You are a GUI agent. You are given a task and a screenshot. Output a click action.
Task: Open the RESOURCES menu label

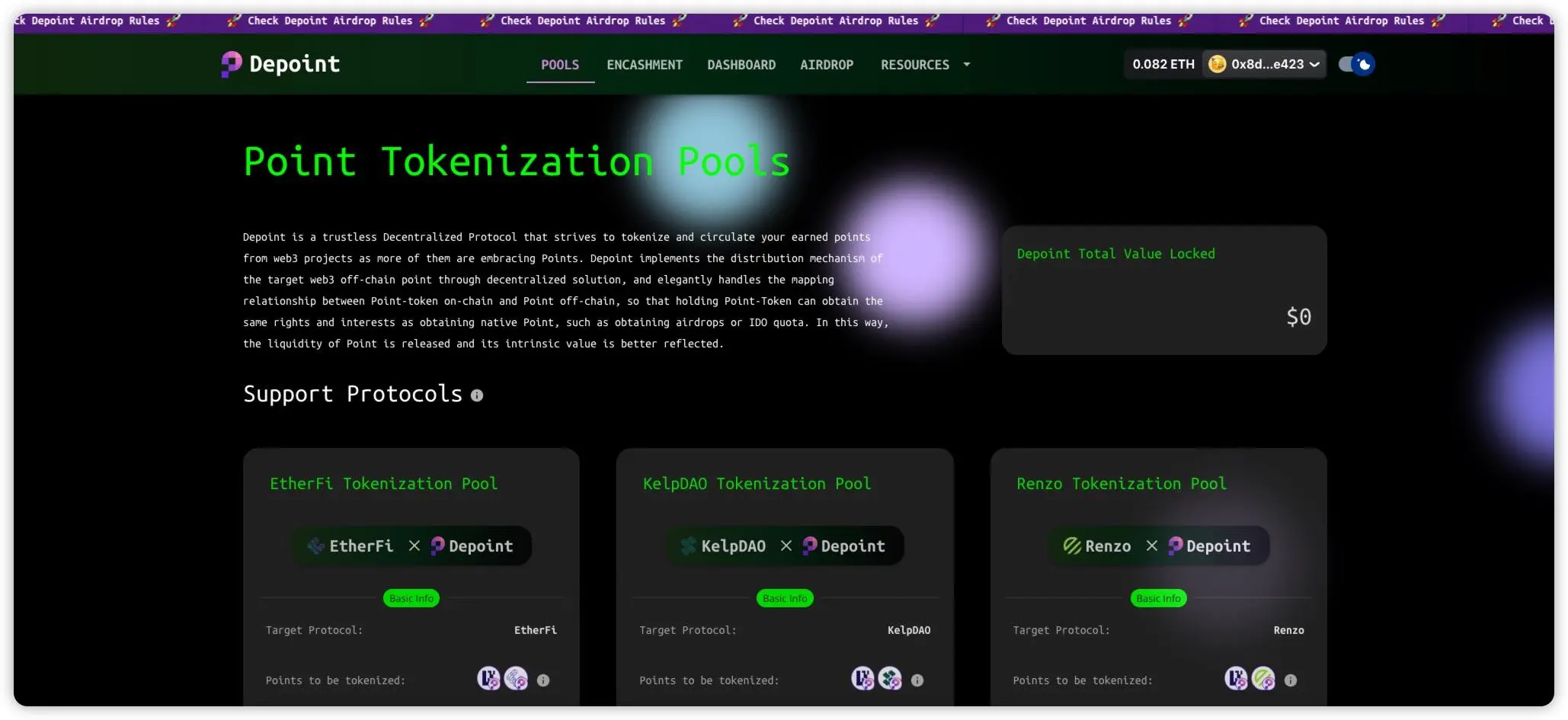(915, 65)
